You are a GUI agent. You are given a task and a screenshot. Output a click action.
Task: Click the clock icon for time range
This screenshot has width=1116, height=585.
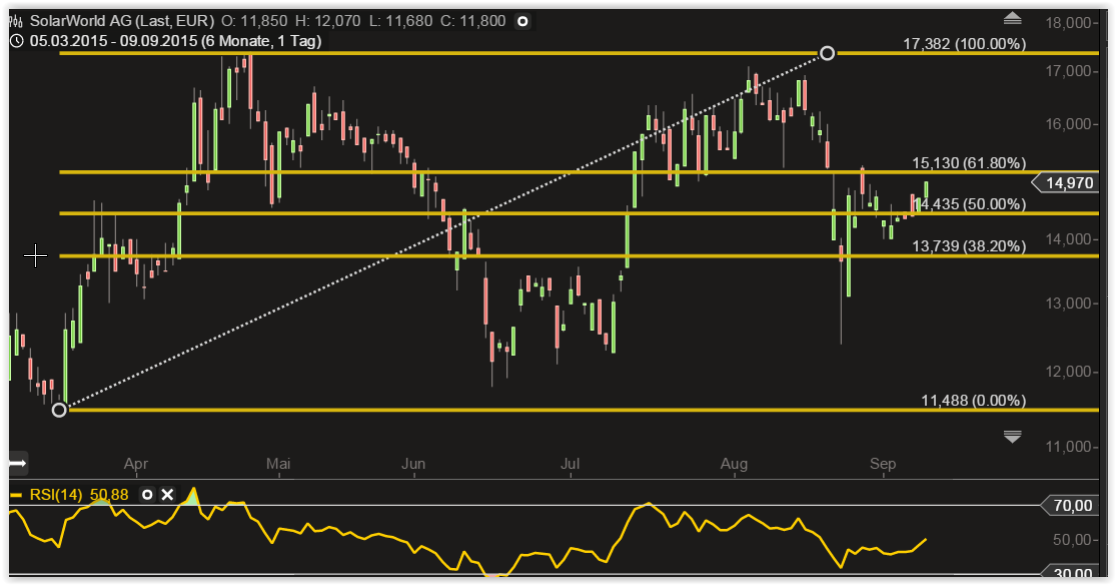point(16,41)
